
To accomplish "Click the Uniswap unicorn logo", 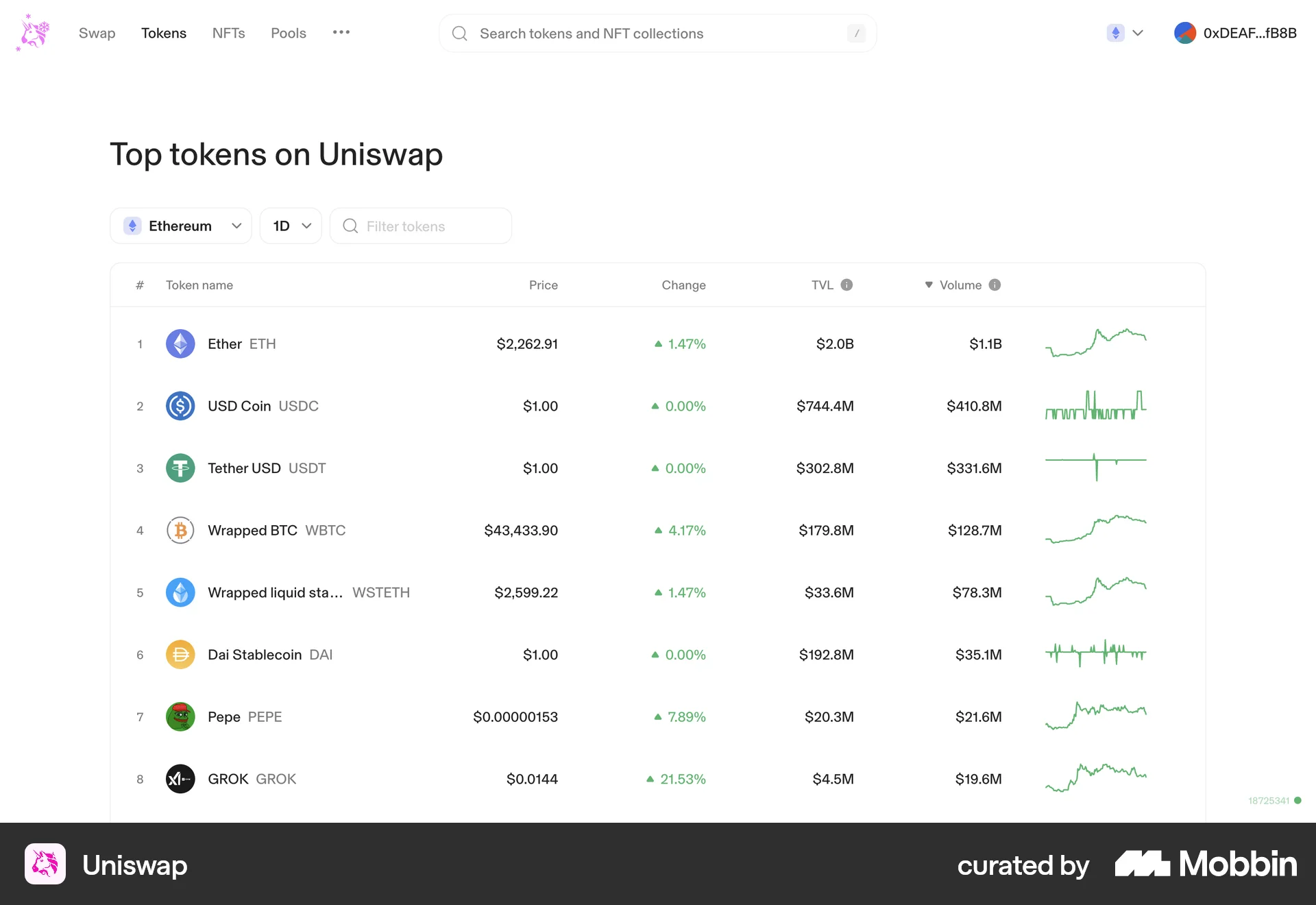I will (32, 32).
